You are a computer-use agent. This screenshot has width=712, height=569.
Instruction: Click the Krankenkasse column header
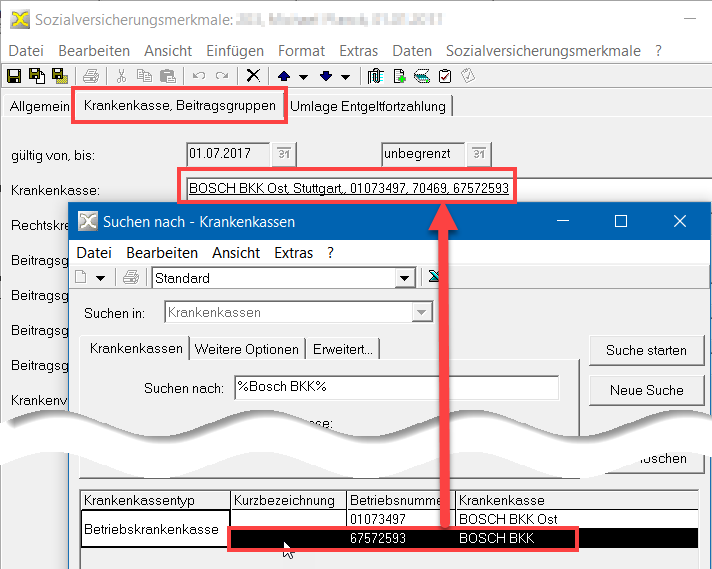click(x=577, y=500)
